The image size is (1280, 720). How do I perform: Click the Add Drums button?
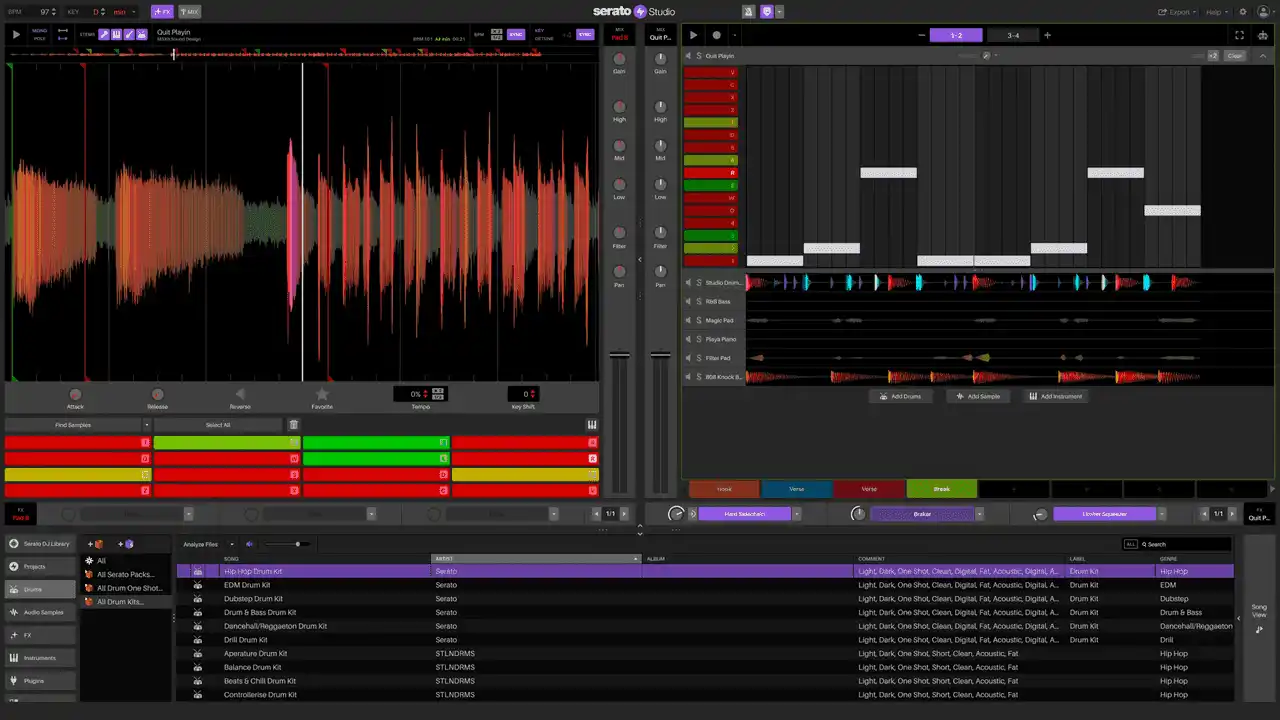[x=900, y=396]
